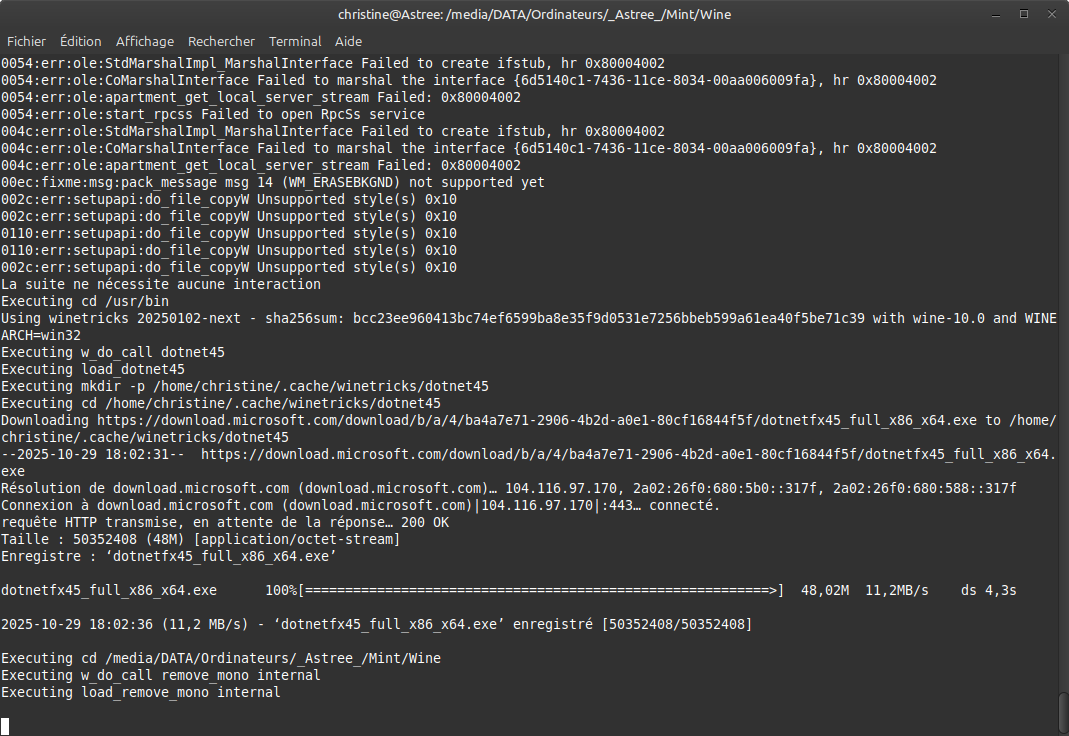The height and width of the screenshot is (736, 1069).
Task: Click the terminal scrollbar thumb
Action: [1063, 714]
